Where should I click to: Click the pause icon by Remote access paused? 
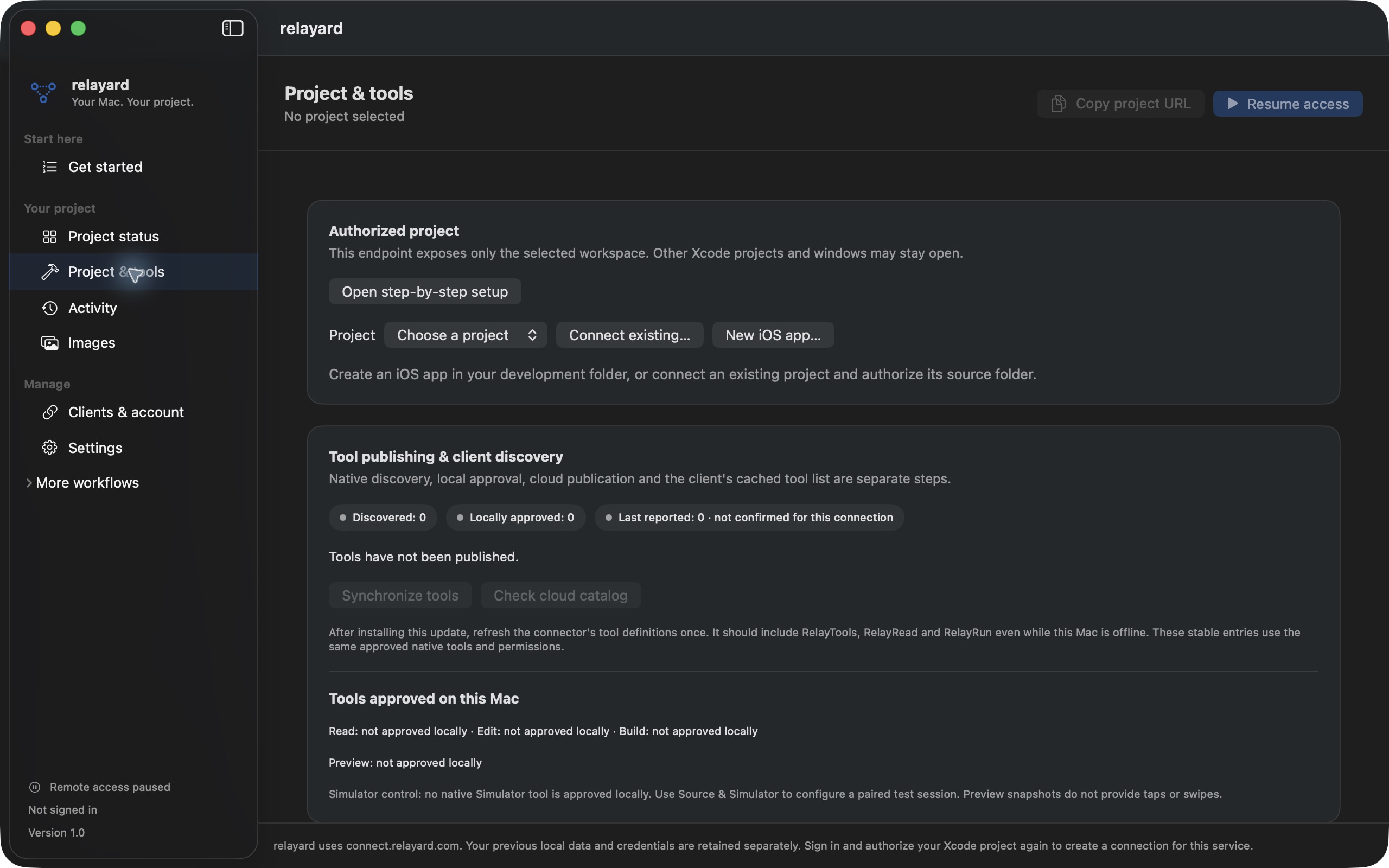[x=34, y=787]
